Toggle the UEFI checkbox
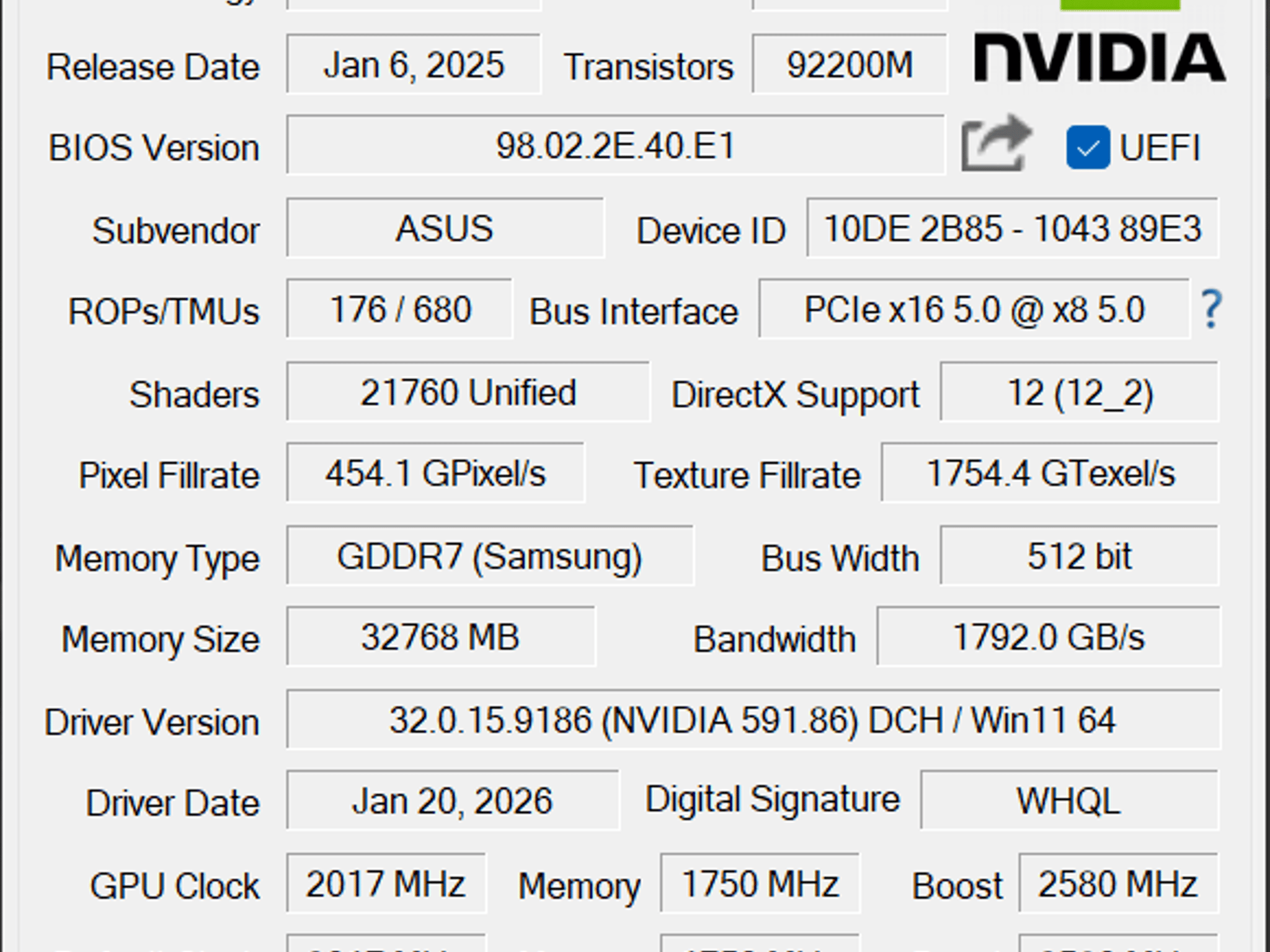Viewport: 1270px width, 952px height. point(1088,148)
